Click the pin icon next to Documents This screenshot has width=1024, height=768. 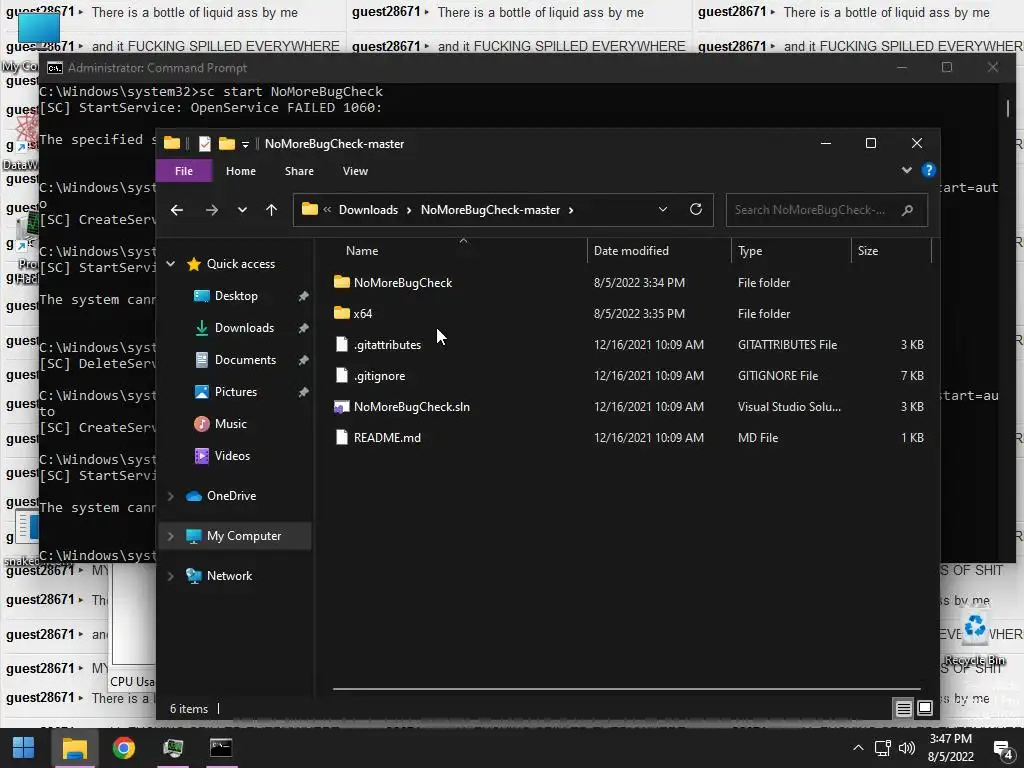click(303, 360)
